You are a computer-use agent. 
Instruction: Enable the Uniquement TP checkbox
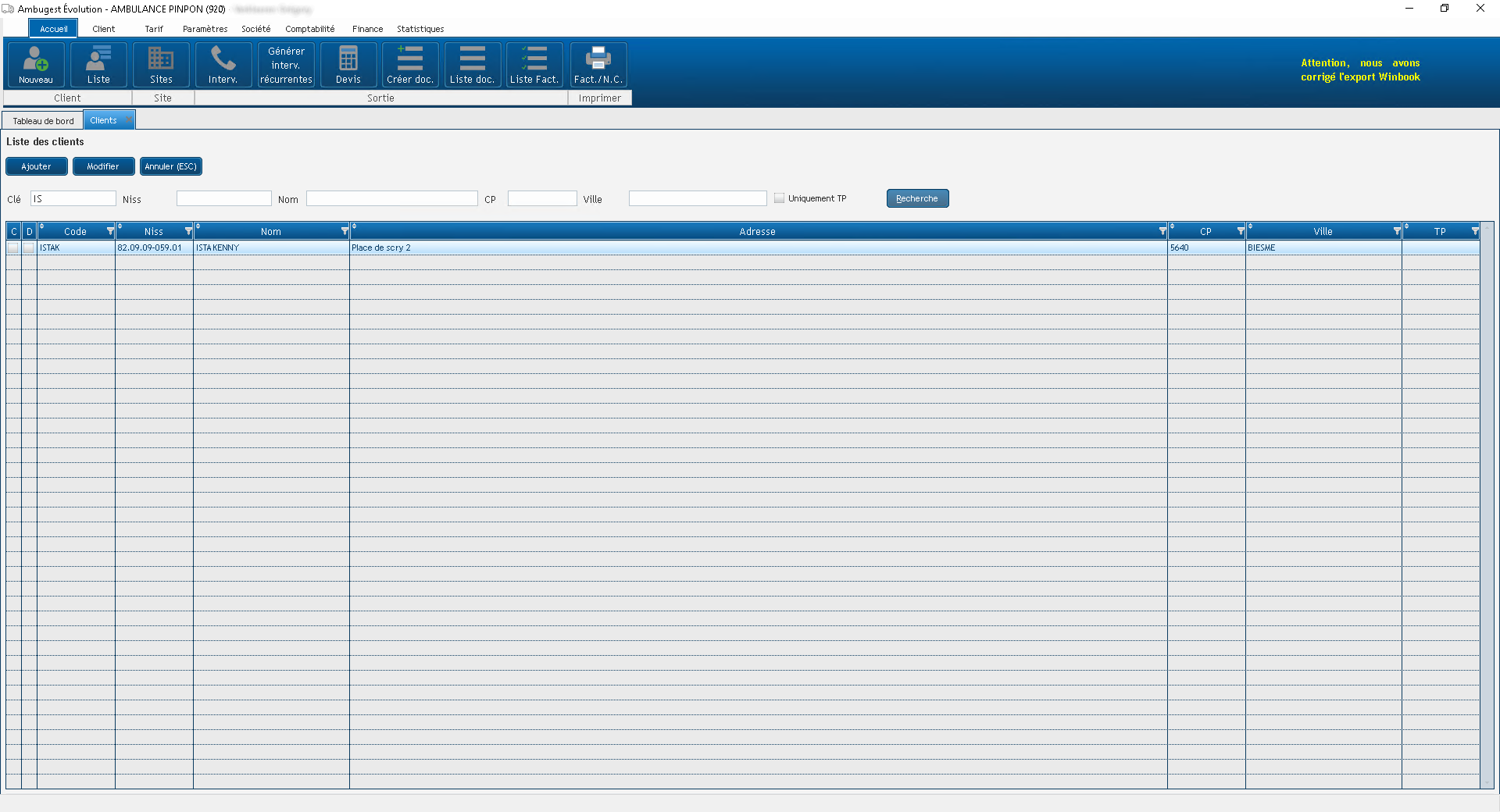coord(779,198)
